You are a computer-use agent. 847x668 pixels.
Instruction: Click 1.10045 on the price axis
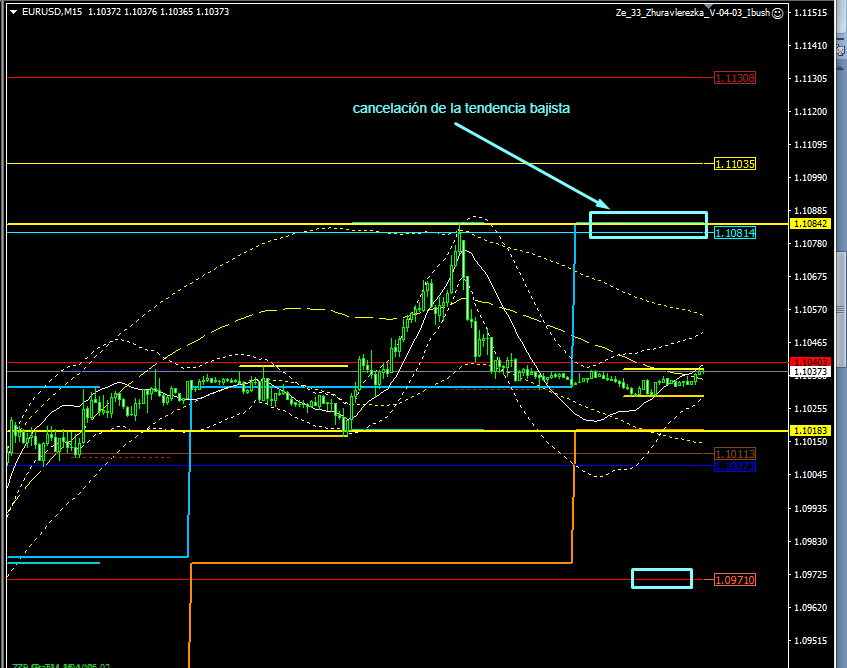tap(810, 475)
